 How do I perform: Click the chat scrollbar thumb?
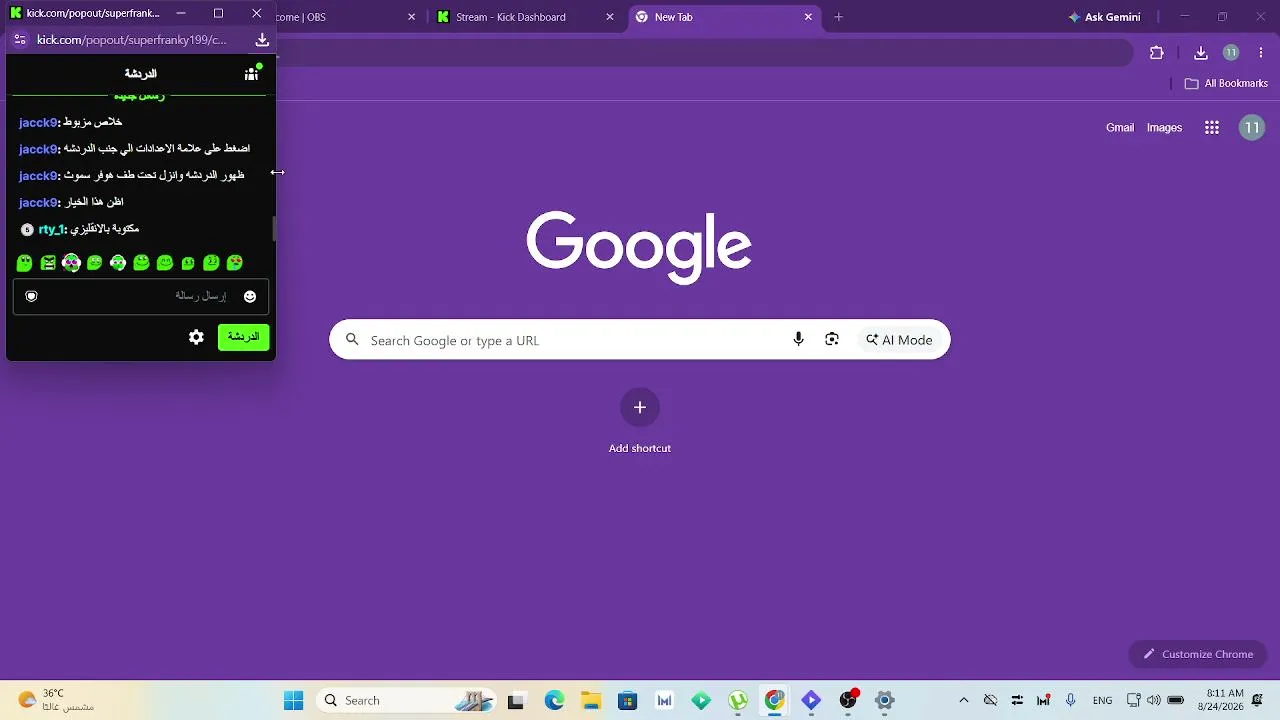click(274, 228)
